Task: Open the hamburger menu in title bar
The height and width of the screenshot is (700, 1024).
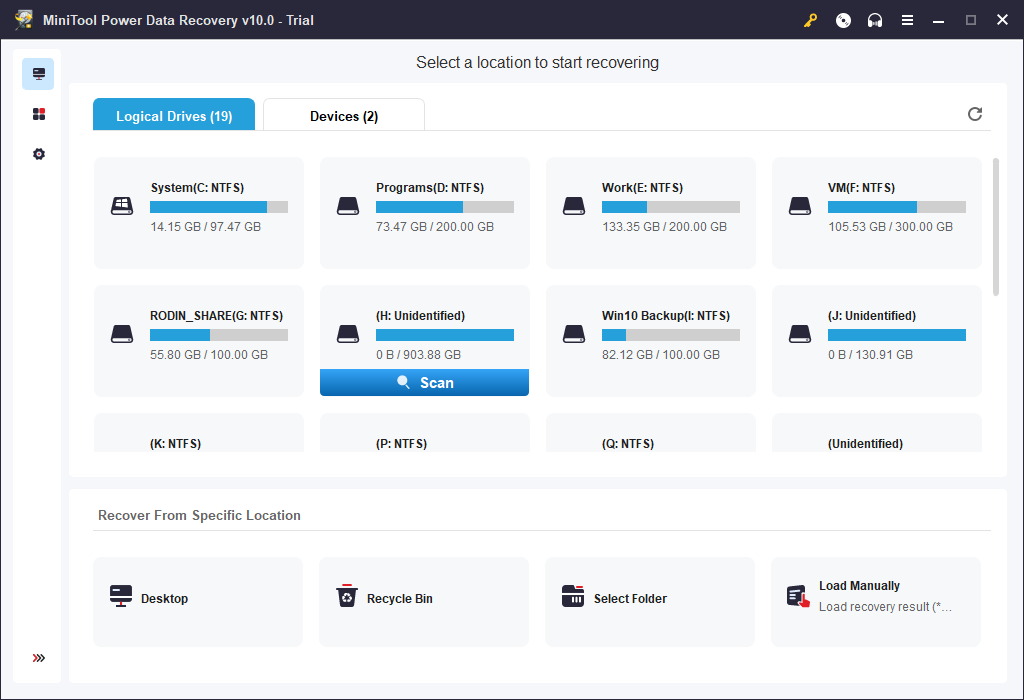Action: tap(907, 20)
